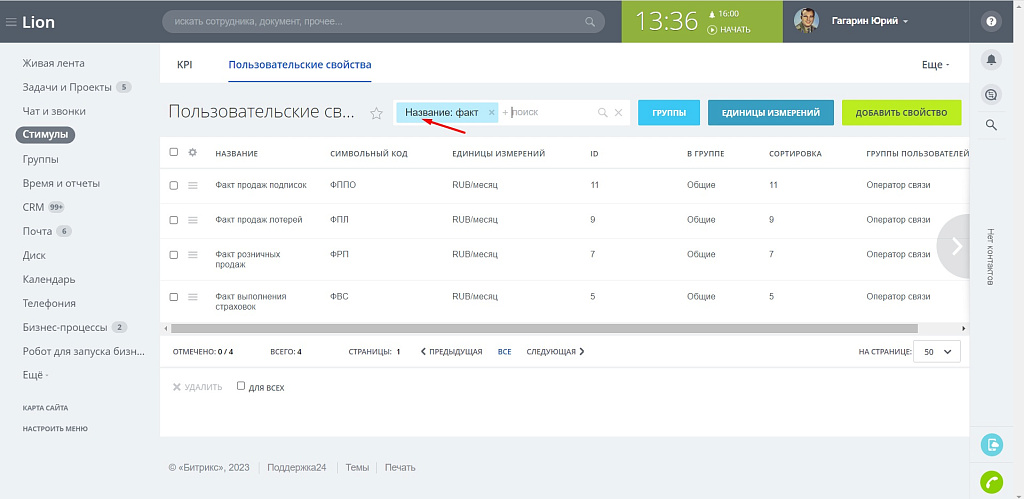Open notifications bell in right panel
Viewport: 1024px width, 499px height.
coord(991,60)
